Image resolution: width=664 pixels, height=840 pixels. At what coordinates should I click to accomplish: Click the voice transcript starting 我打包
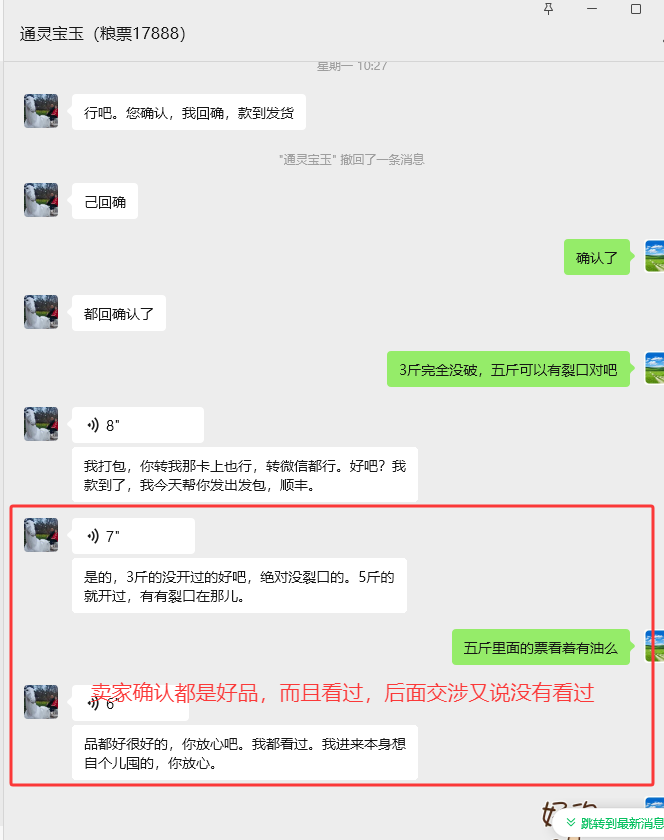(x=245, y=475)
